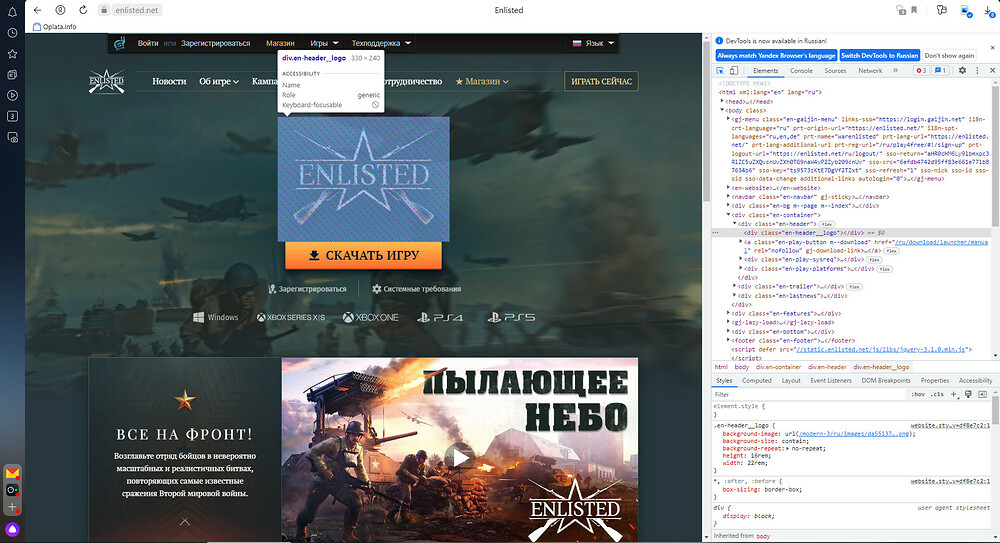Collapse the body element node
The width and height of the screenshot is (1000, 543).
(x=723, y=110)
